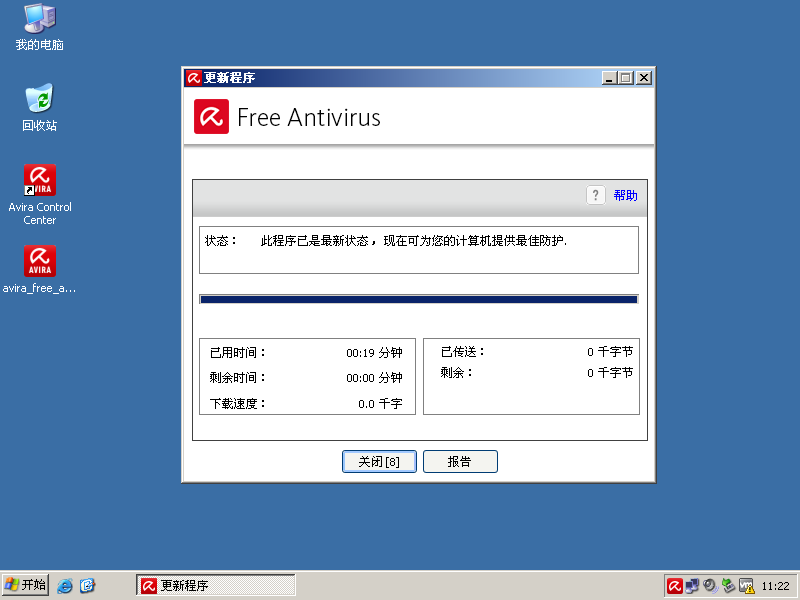Launch Internet Explorer from quick launch

[x=65, y=585]
